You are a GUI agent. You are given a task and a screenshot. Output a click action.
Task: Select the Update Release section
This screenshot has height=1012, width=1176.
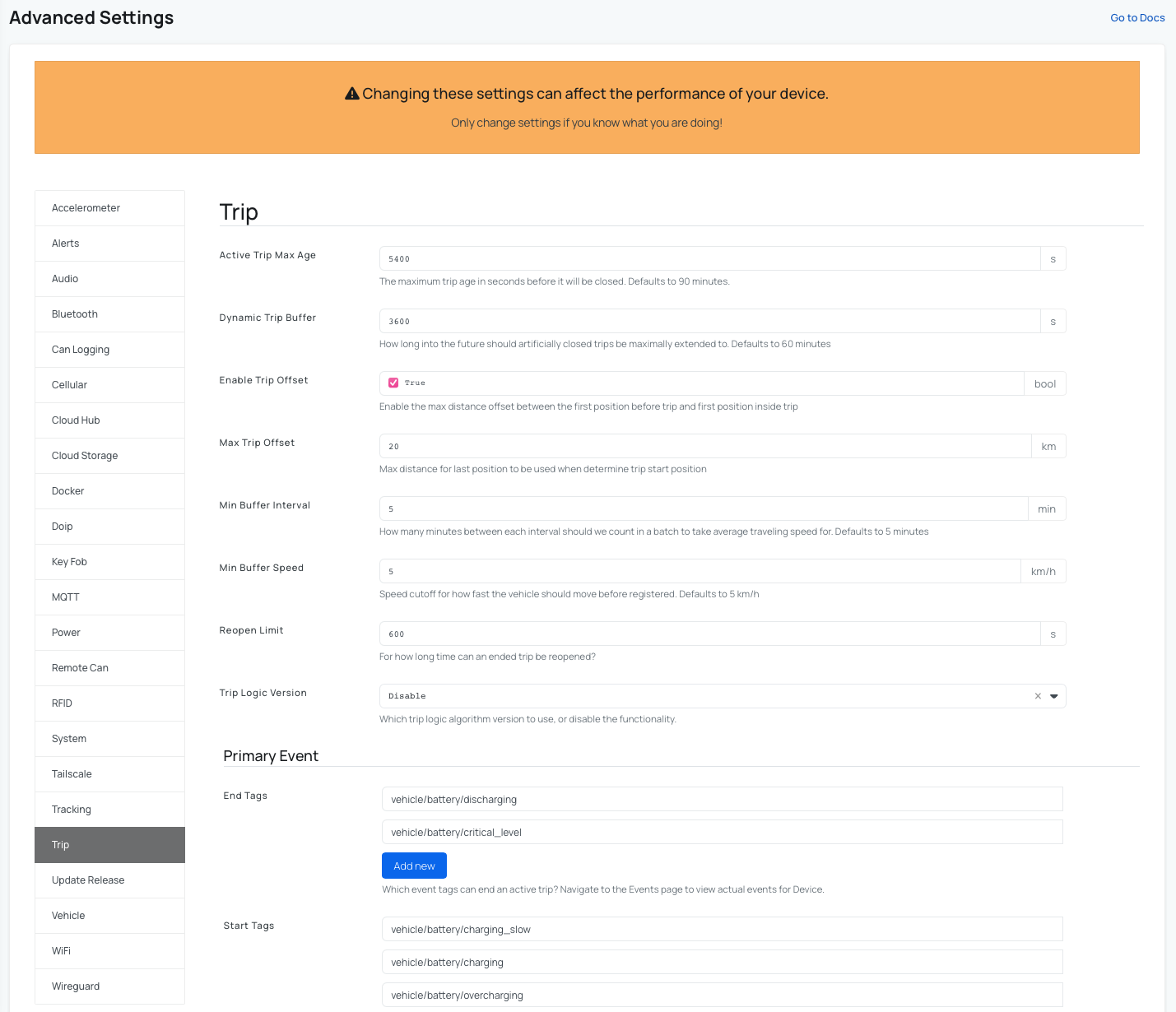coord(109,880)
